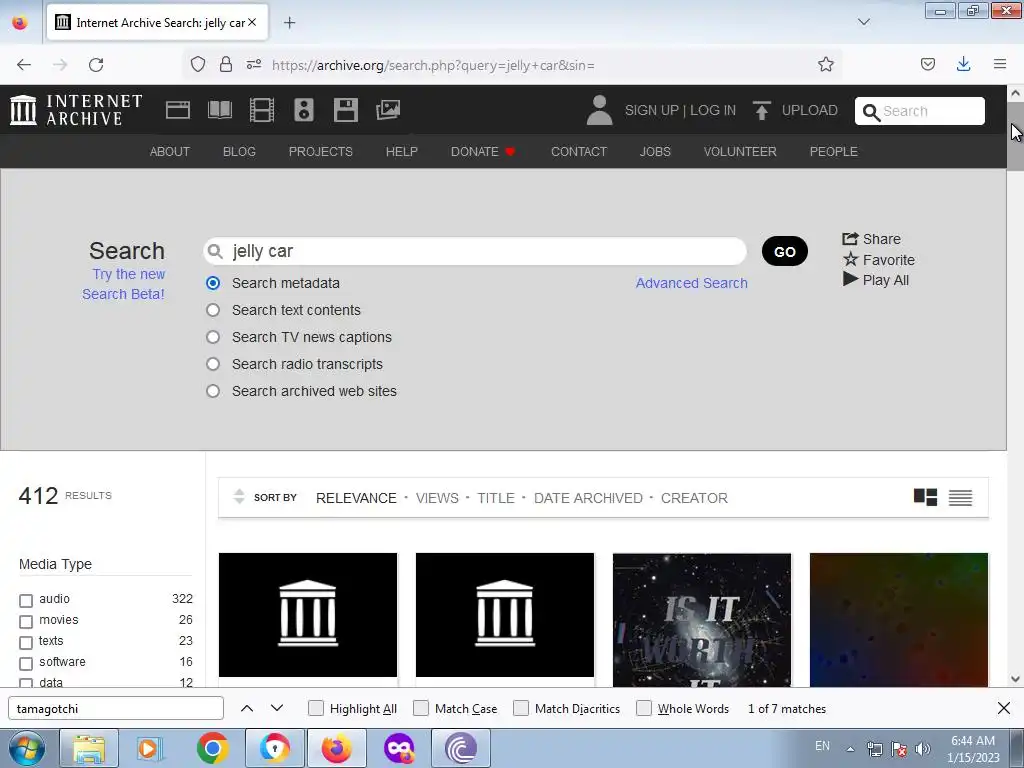
Task: Open the Audio speaker icon
Action: 304,110
